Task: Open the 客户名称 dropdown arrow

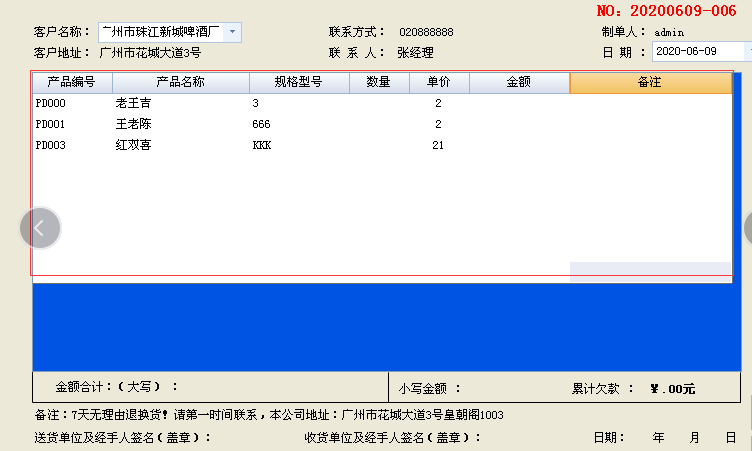Action: coord(232,32)
